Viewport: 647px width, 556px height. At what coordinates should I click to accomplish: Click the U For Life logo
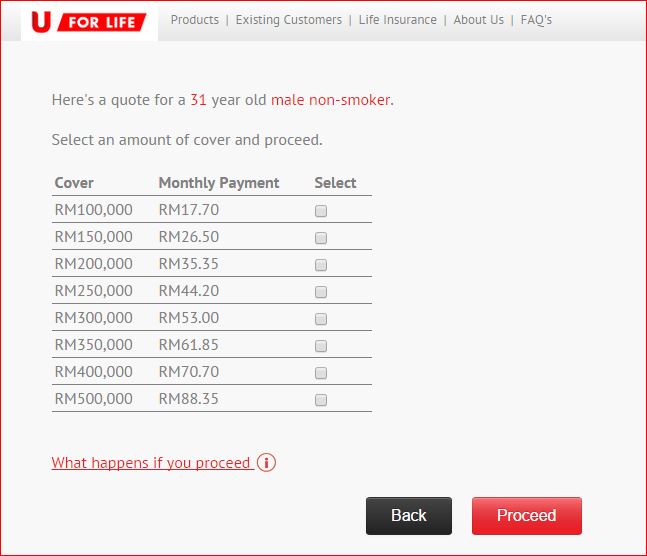click(x=89, y=21)
